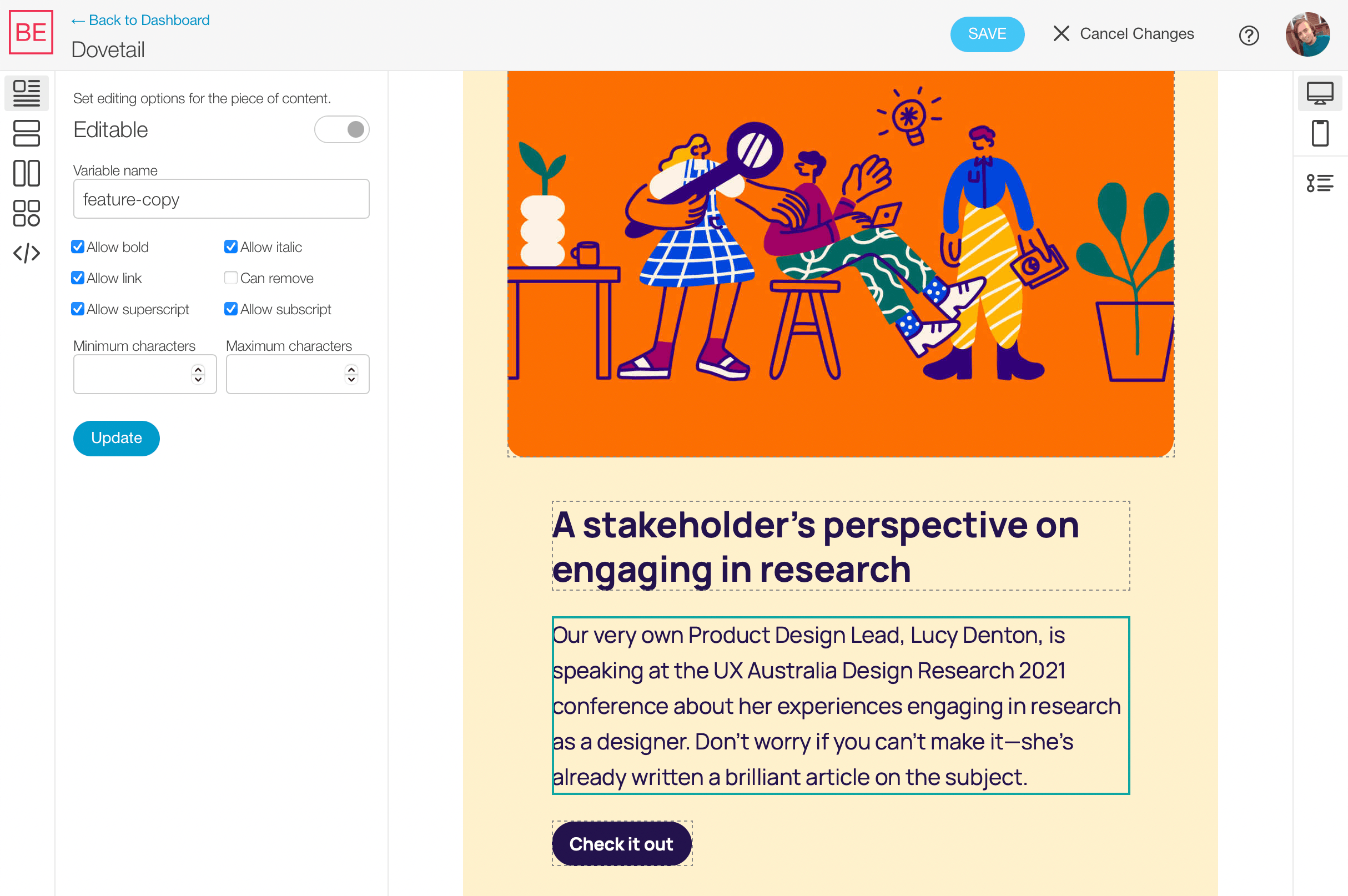Click Minimum characters stepper arrows
Screen dimensions: 1348x896
pos(198,374)
